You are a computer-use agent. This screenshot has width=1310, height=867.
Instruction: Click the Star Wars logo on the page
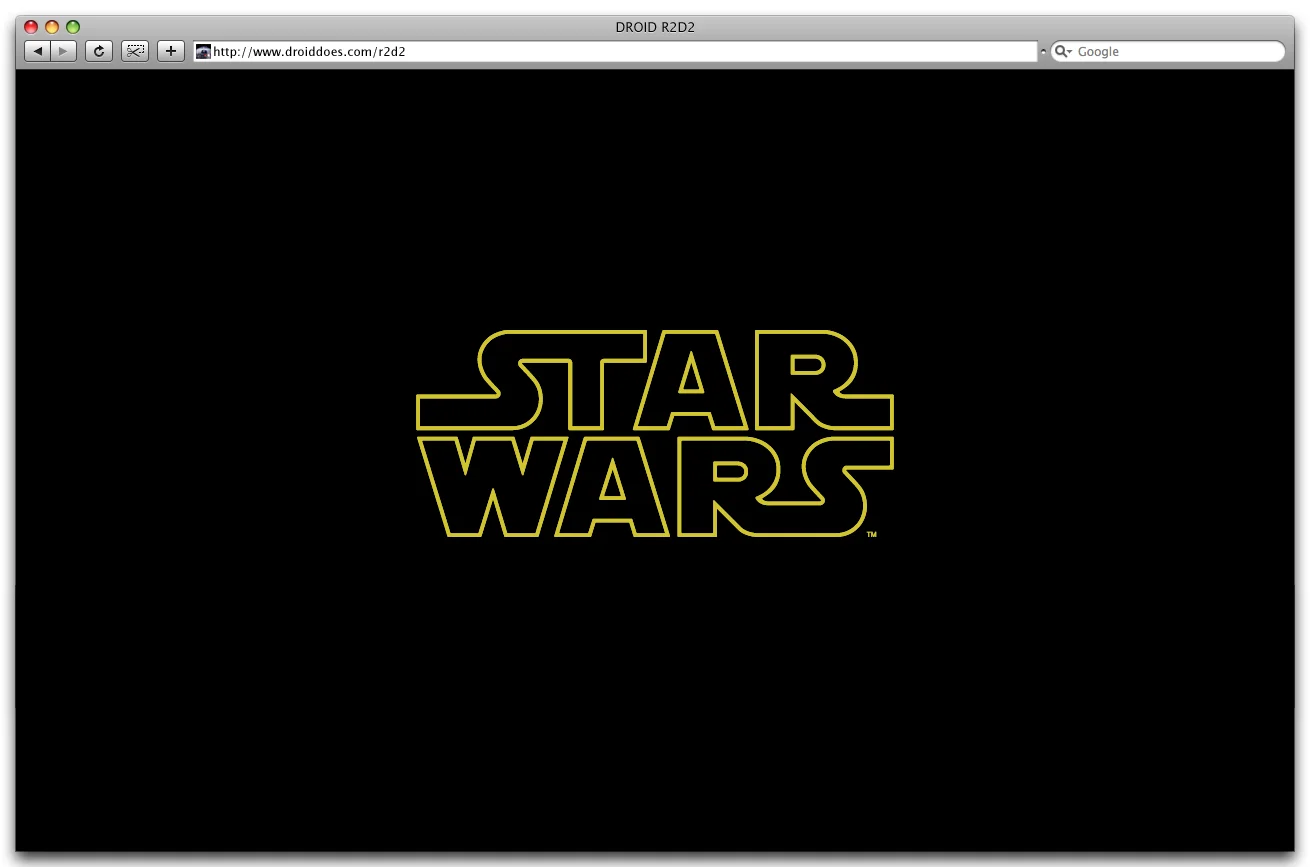655,434
